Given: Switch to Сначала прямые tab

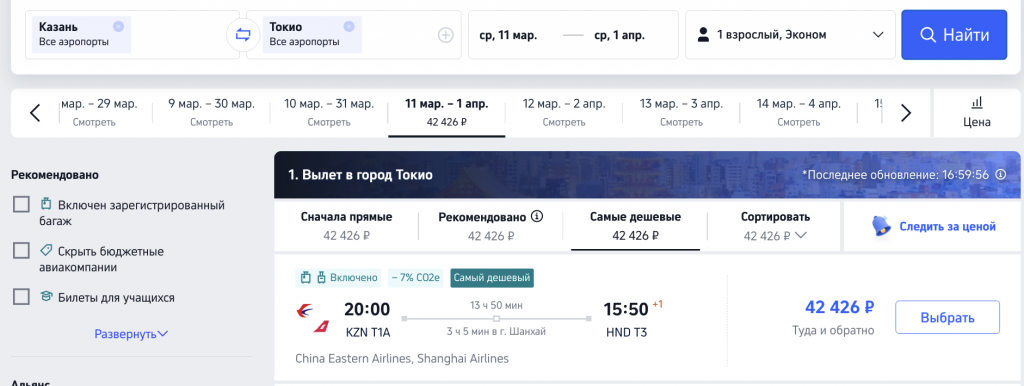Looking at the screenshot, I should [346, 226].
